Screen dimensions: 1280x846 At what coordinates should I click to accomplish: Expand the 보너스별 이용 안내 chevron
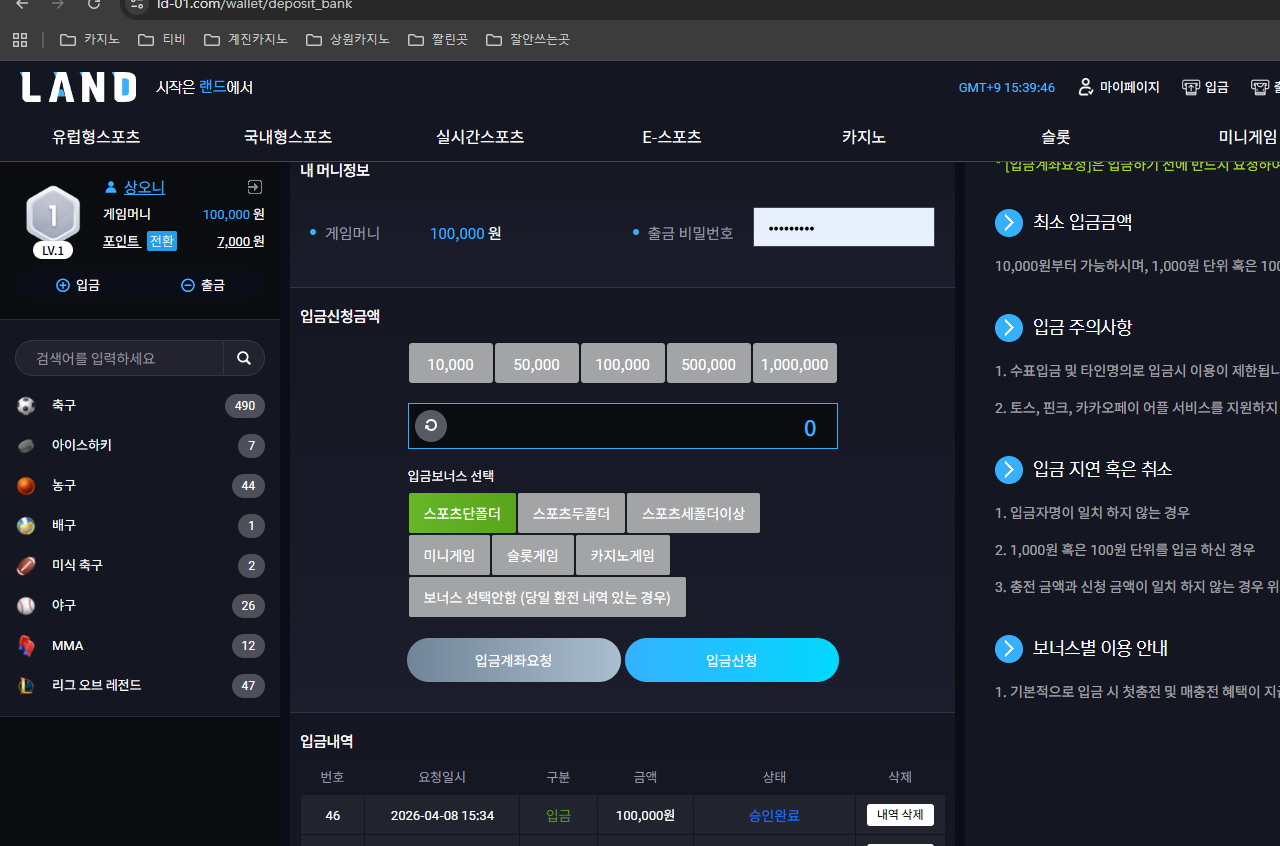point(1009,648)
